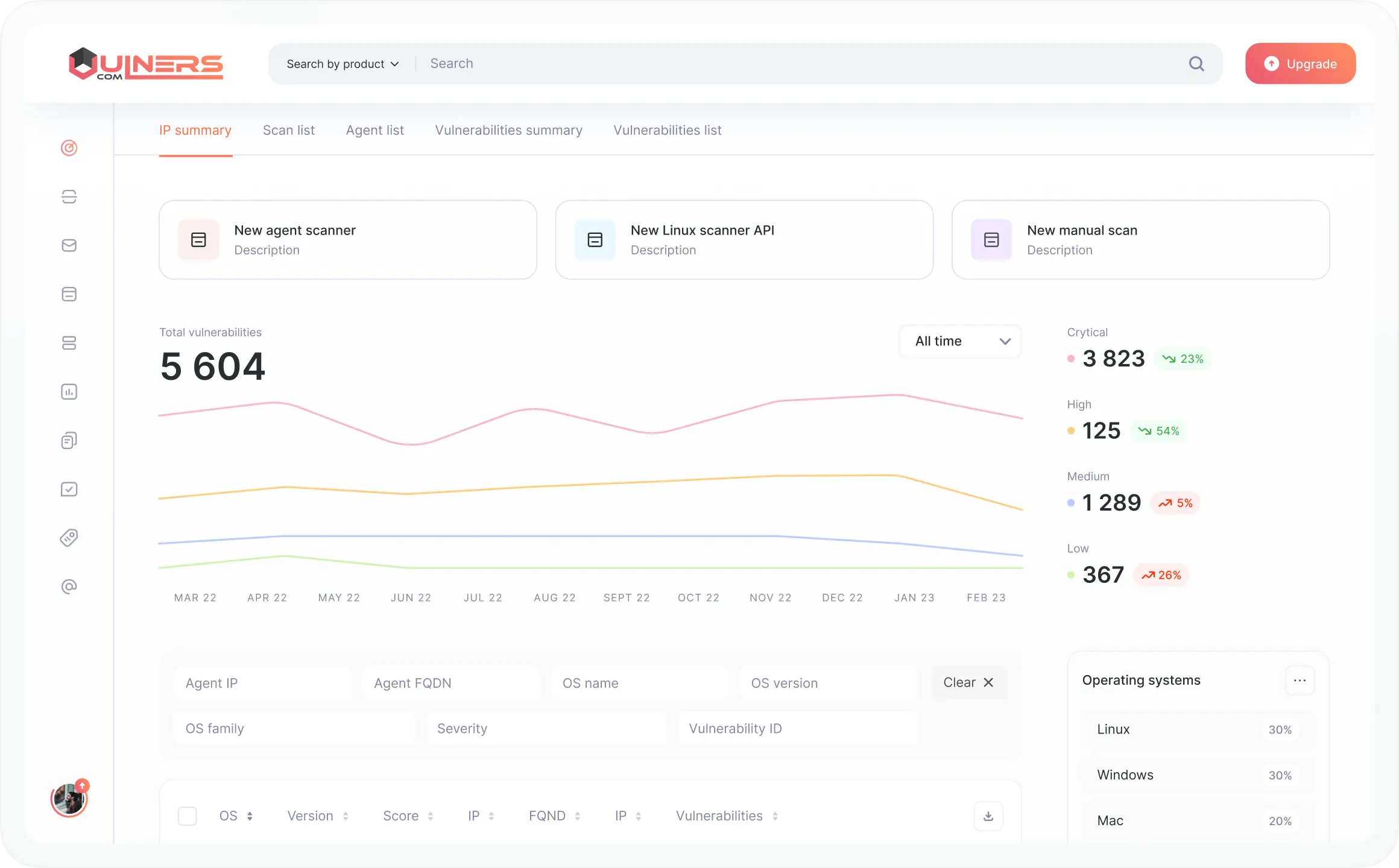The image size is (1399, 868).
Task: Click the Agent IP filter field
Action: [263, 683]
